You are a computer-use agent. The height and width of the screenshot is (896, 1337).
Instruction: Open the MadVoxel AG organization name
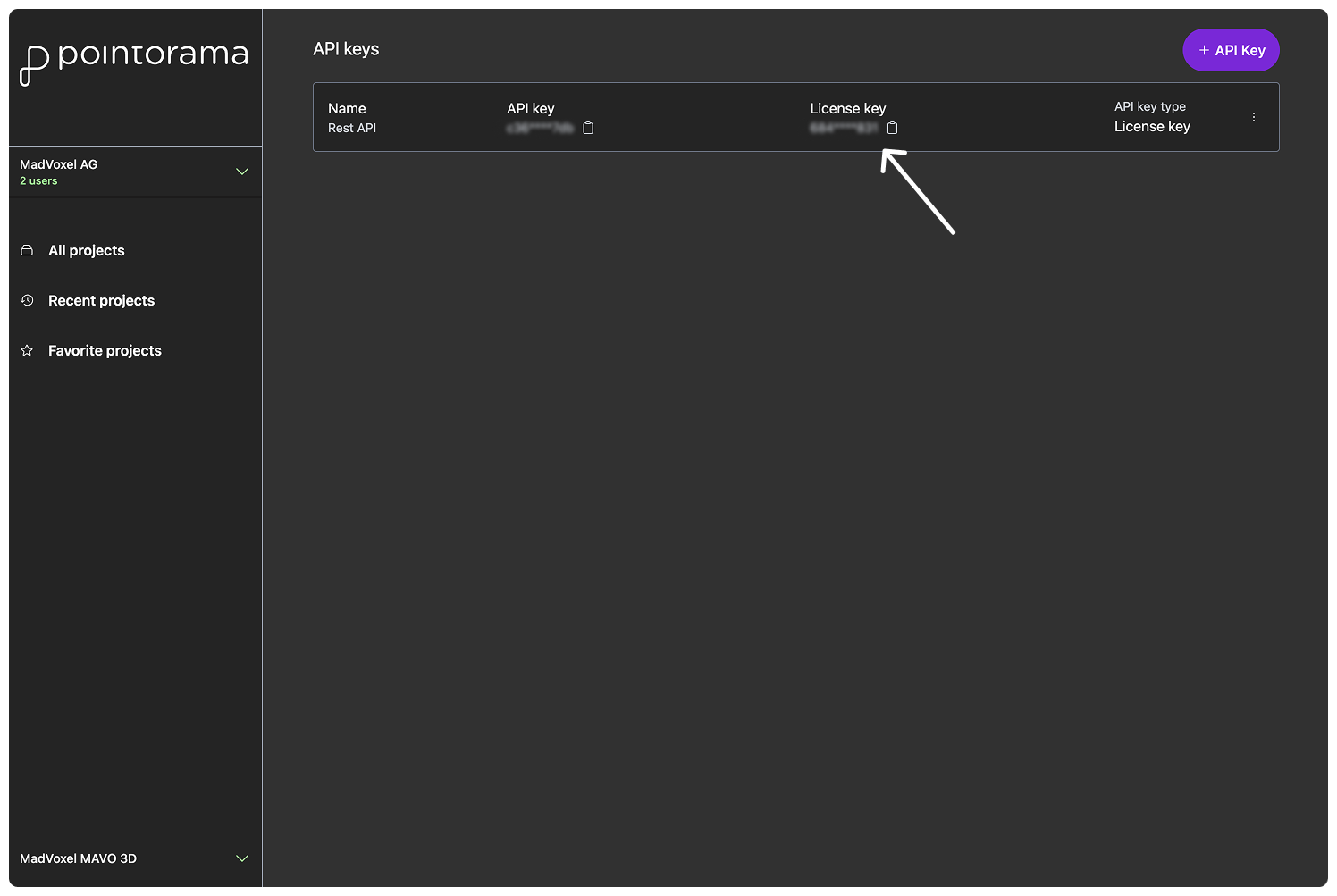click(59, 164)
